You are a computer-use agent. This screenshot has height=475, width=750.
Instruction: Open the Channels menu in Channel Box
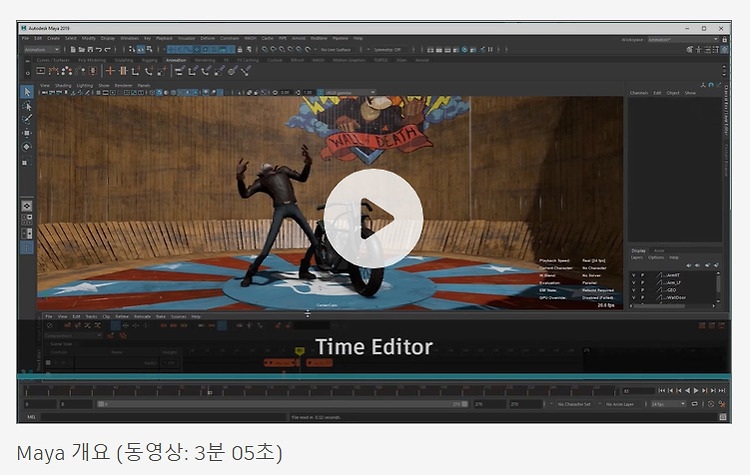click(x=639, y=93)
